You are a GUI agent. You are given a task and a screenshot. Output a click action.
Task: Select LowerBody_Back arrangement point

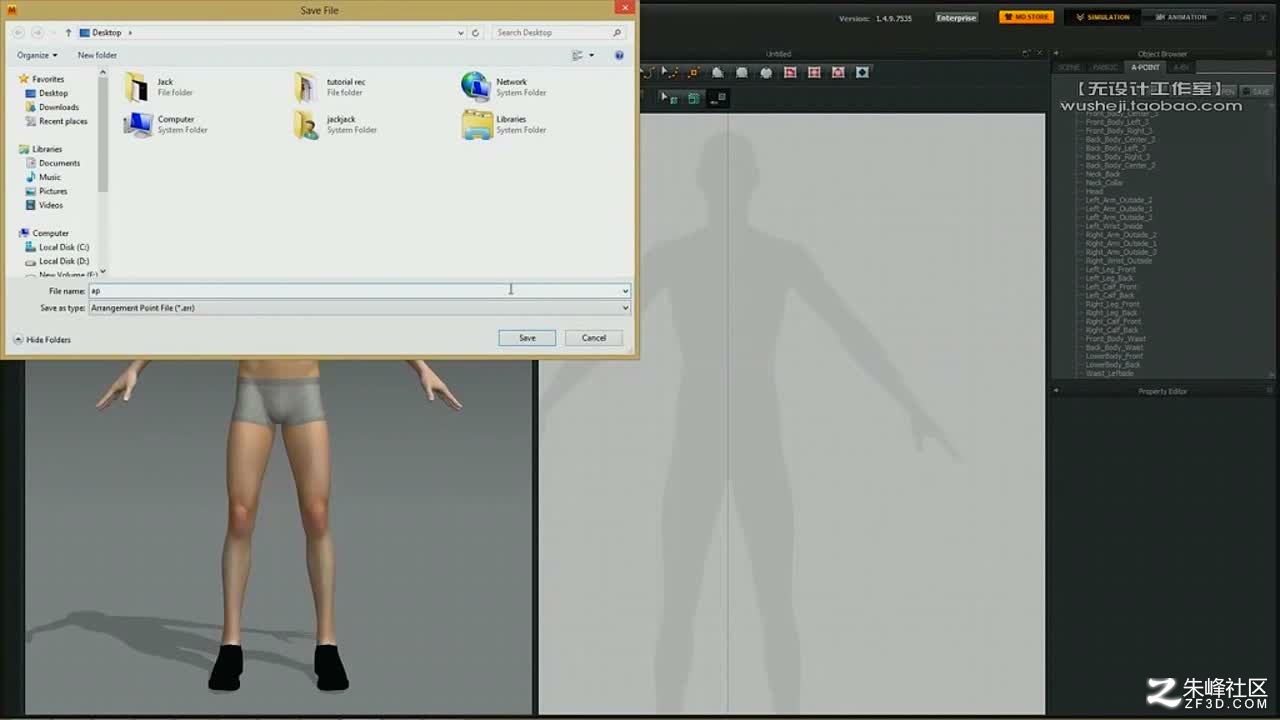pos(1113,365)
